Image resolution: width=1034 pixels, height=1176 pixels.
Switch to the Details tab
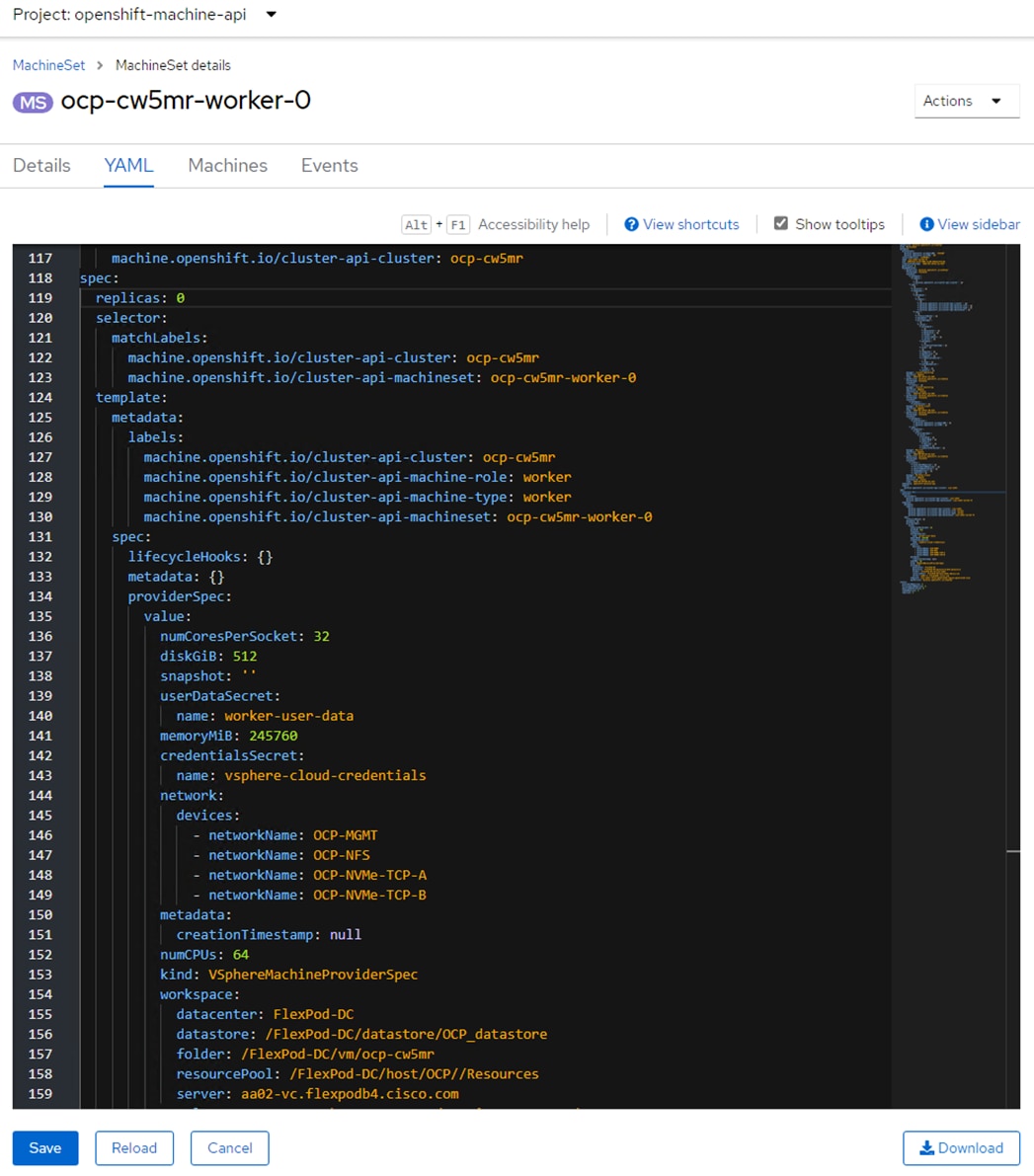pyautogui.click(x=41, y=165)
